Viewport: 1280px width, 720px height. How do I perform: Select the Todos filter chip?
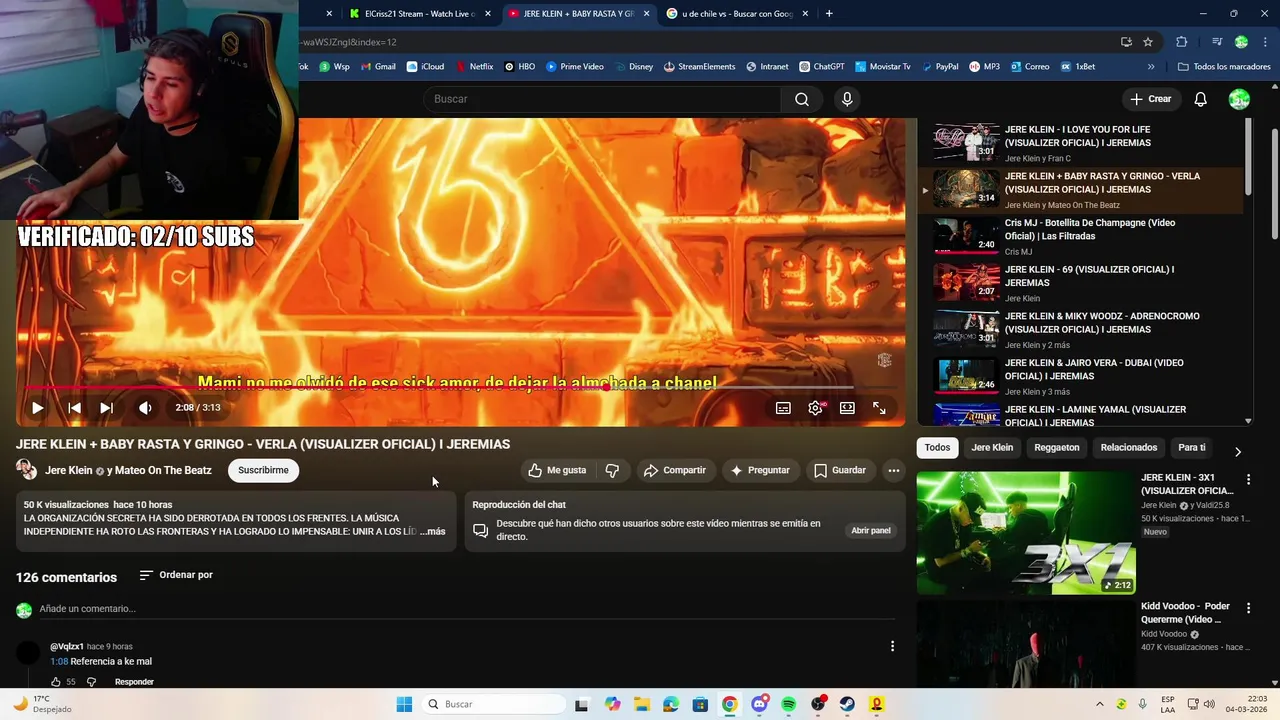[x=937, y=448]
